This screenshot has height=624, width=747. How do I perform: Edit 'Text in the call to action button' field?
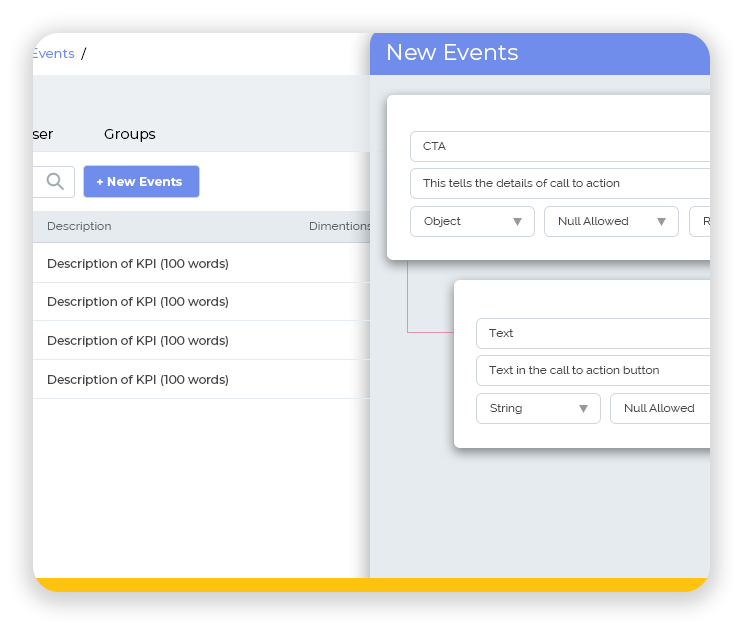click(592, 370)
